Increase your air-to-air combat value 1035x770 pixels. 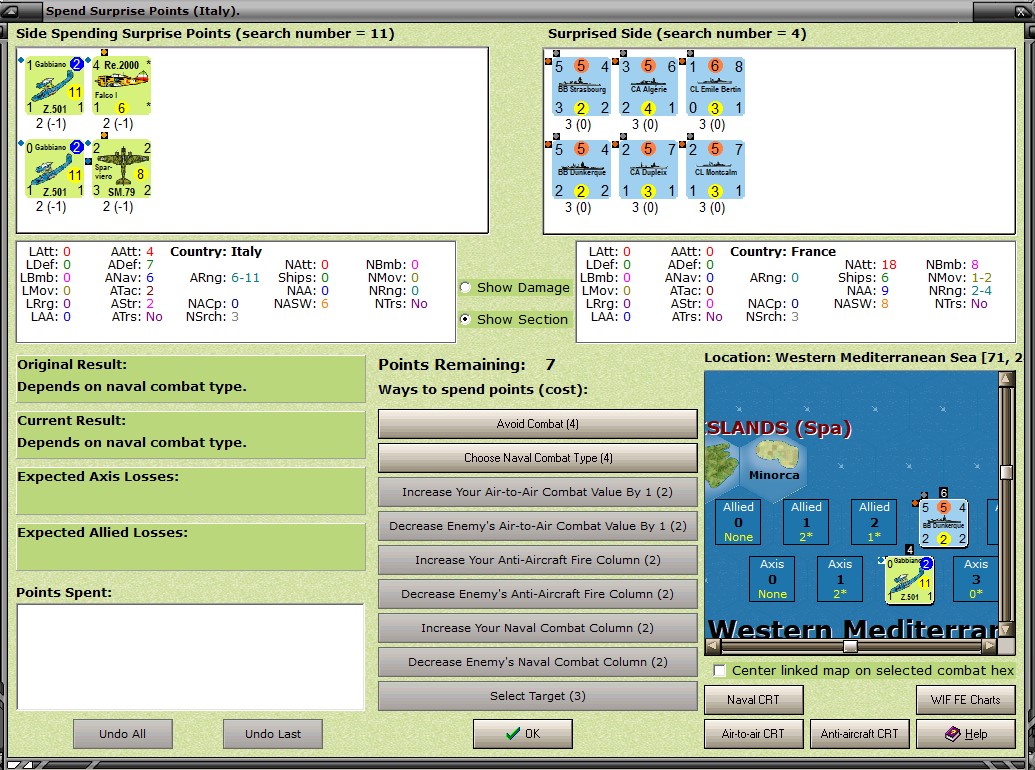537,492
